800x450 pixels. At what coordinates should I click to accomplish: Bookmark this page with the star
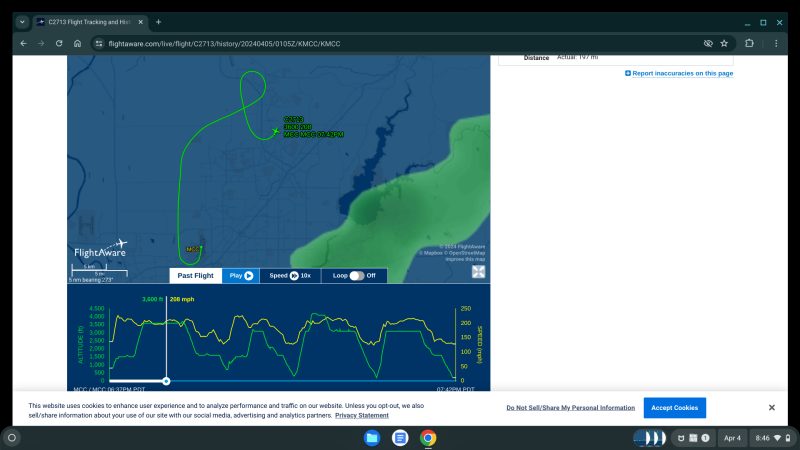[724, 43]
